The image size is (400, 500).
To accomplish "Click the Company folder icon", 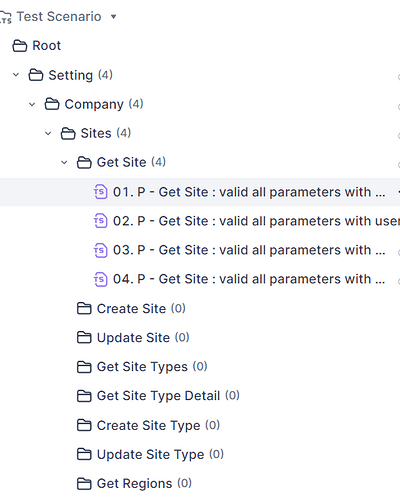I will pyautogui.click(x=52, y=104).
